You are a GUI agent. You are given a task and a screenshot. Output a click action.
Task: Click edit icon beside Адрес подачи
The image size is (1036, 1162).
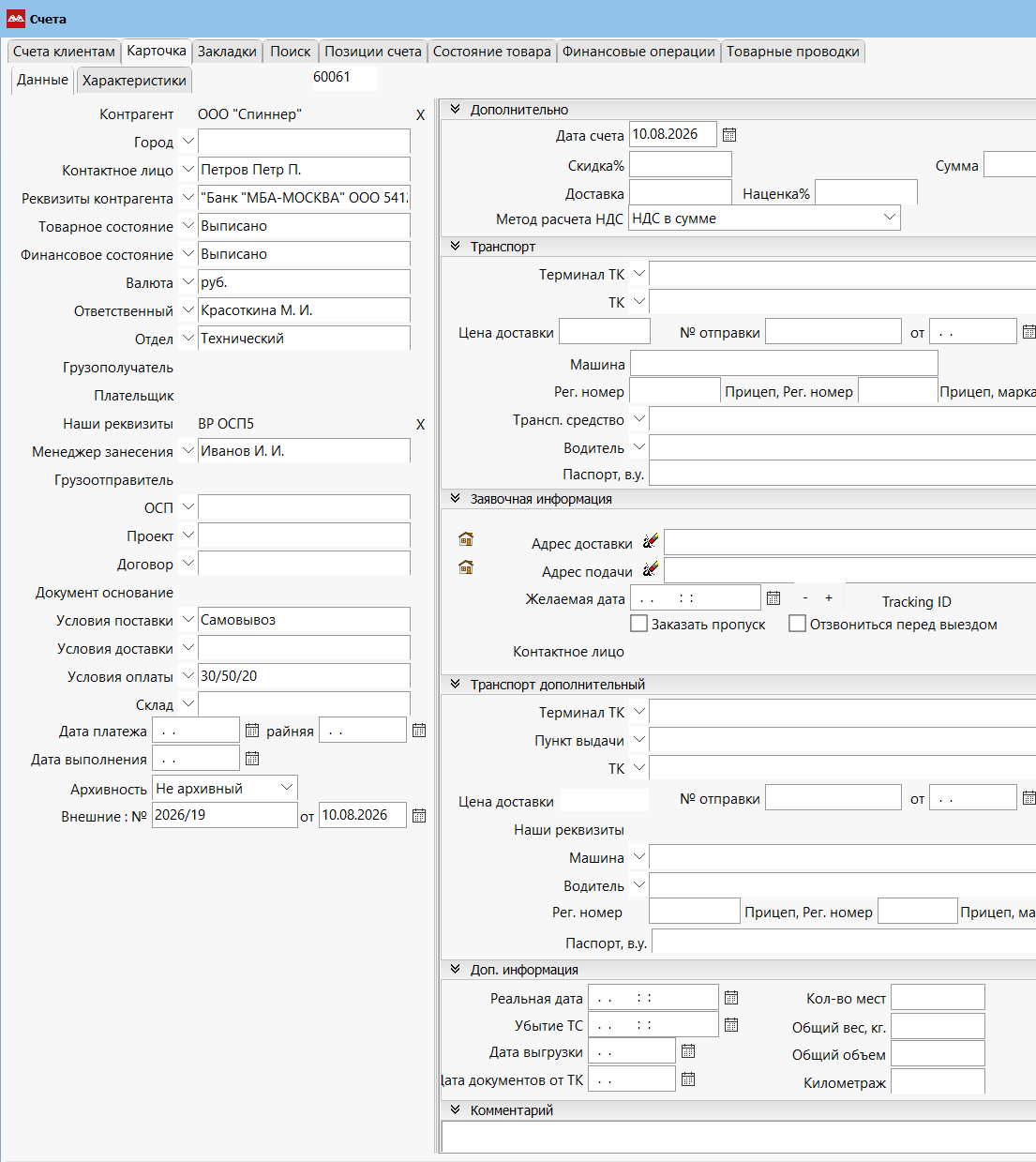point(651,569)
